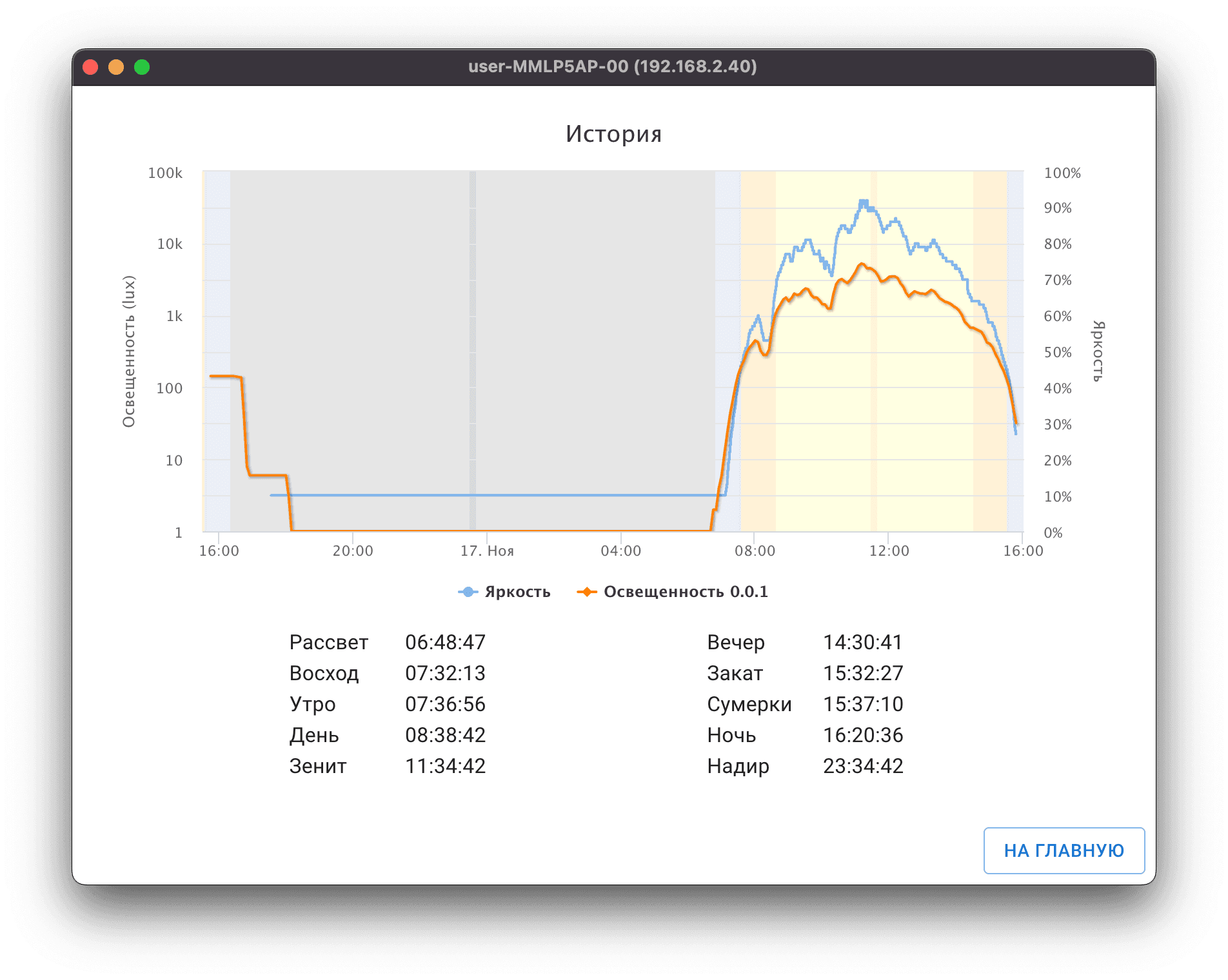Click the 20:00 x-axis label
The width and height of the screenshot is (1228, 980).
tap(353, 551)
